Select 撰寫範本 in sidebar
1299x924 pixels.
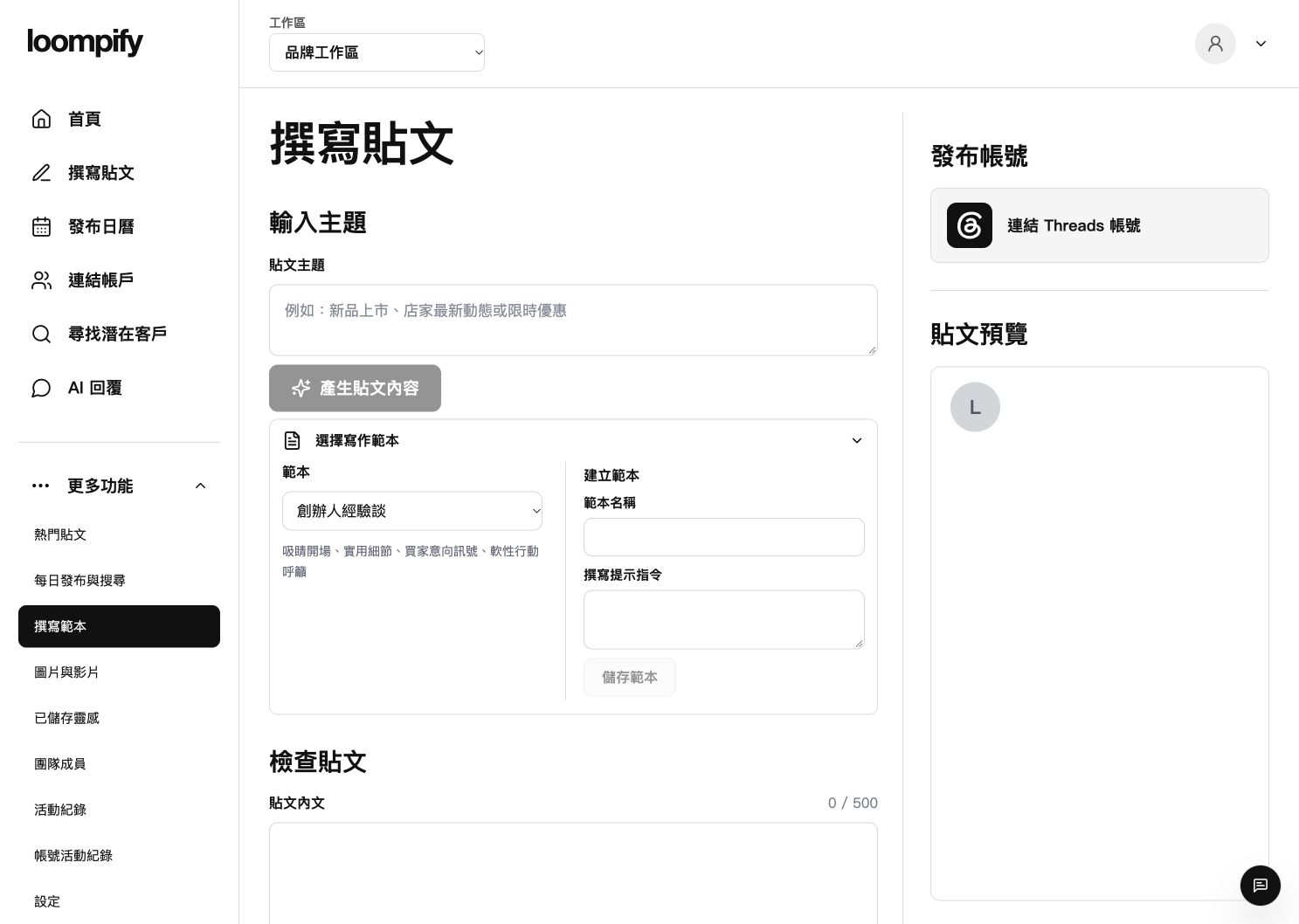tap(119, 626)
